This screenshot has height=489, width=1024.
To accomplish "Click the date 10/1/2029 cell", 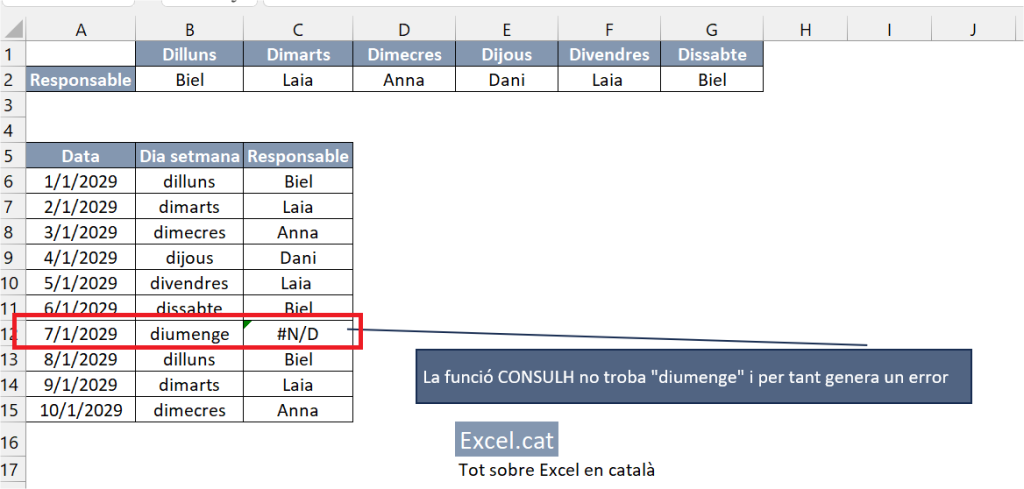I will click(x=81, y=410).
